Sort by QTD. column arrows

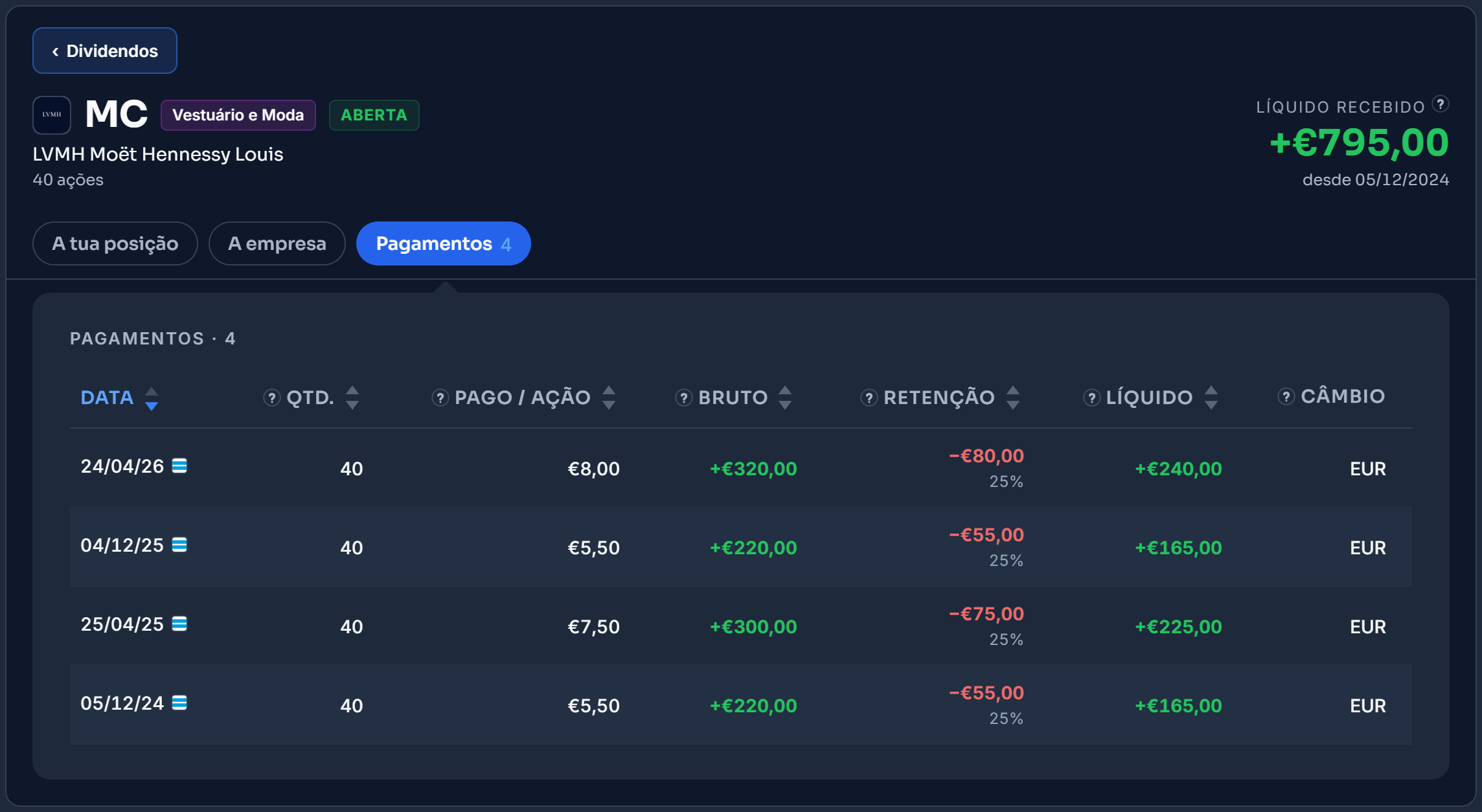[352, 398]
